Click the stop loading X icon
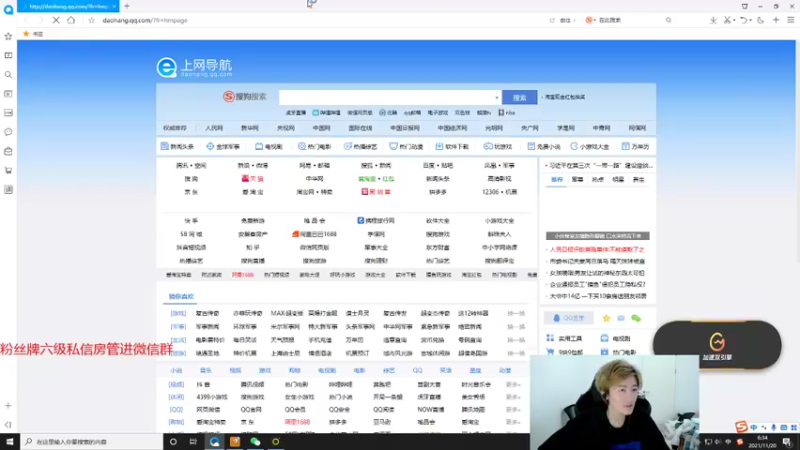Screen dimensions: 800x450 pos(56,20)
